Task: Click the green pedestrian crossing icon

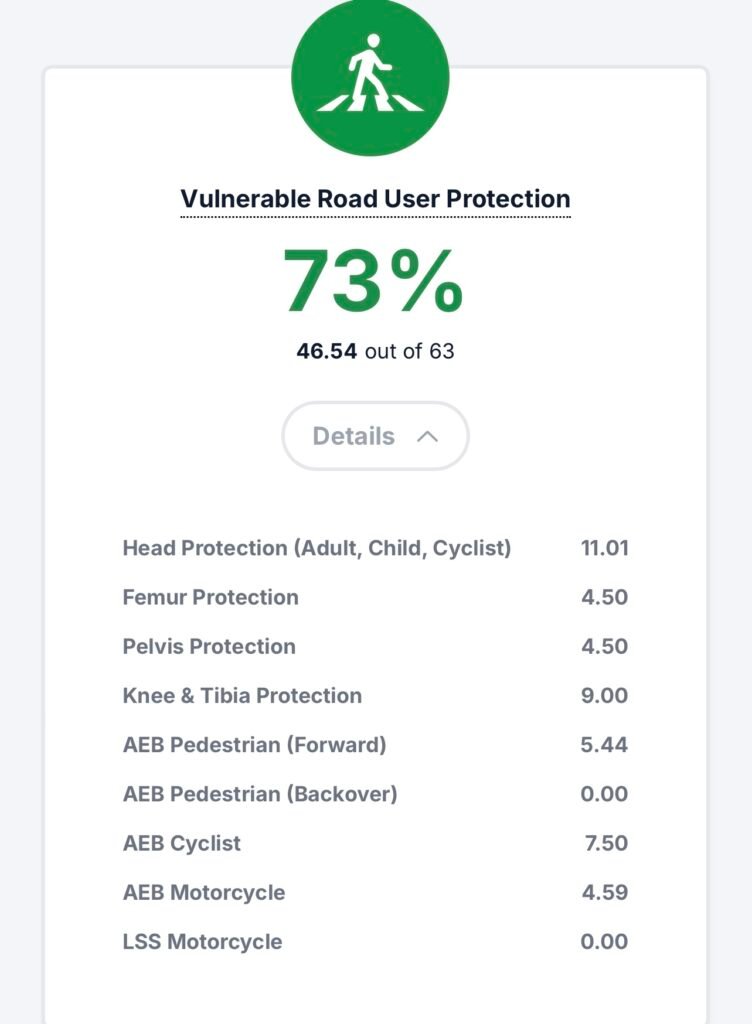Action: point(370,78)
